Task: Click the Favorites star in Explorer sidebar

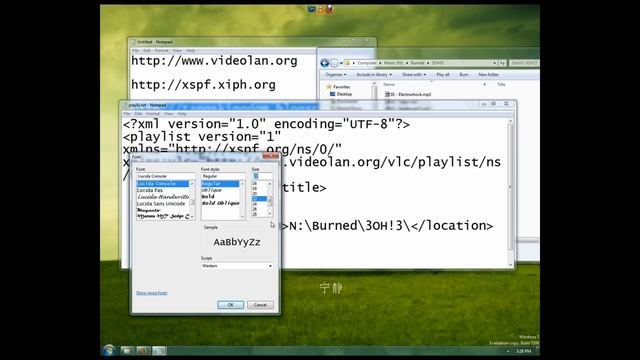Action: 329,87
